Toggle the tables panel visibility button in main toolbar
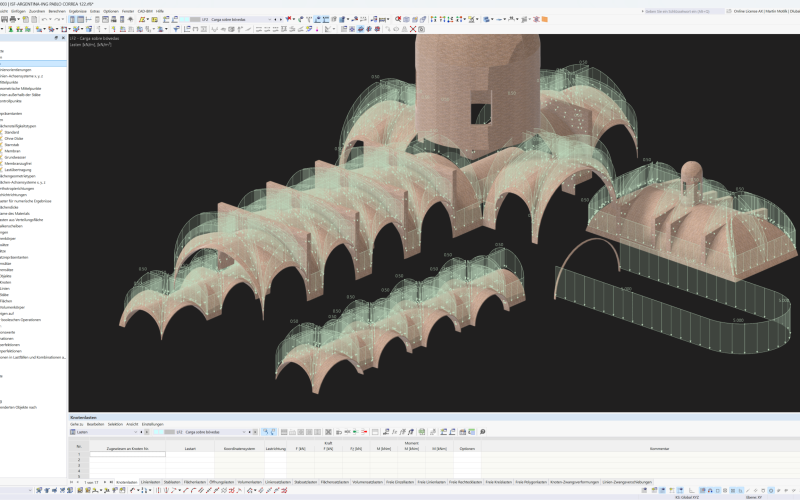This screenshot has width=800, height=500. coord(80,19)
